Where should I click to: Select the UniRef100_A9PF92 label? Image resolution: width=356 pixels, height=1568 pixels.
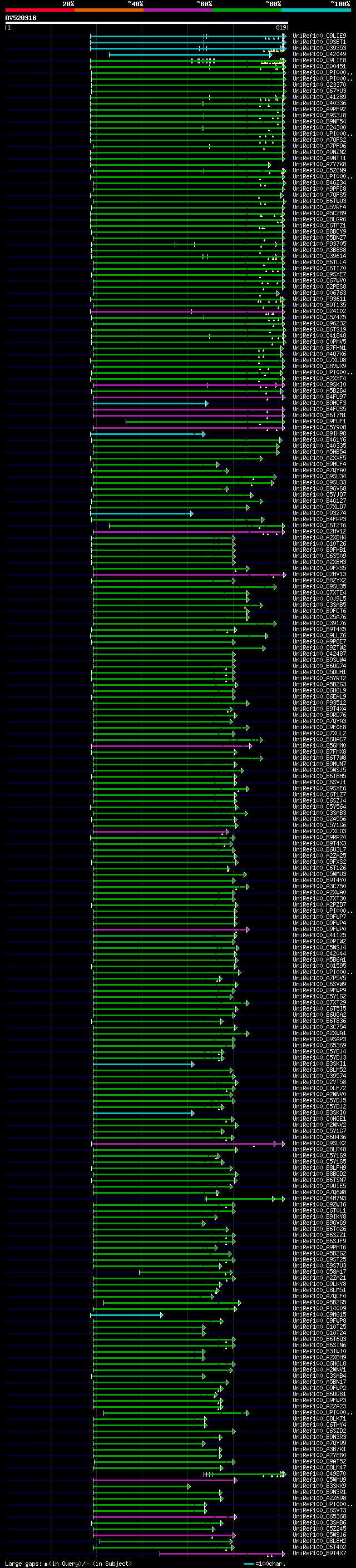click(319, 109)
